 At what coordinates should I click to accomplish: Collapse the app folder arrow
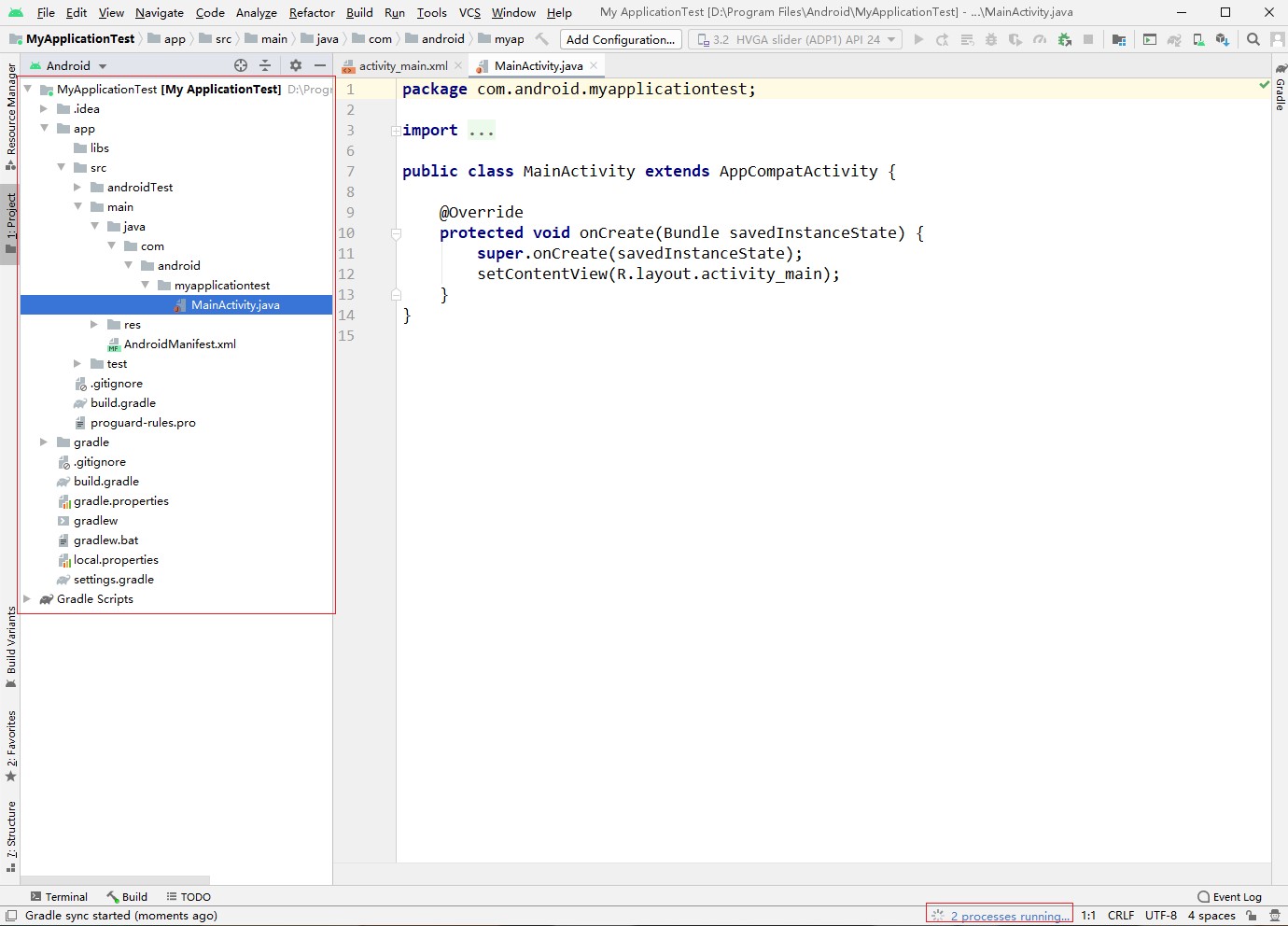click(x=44, y=128)
